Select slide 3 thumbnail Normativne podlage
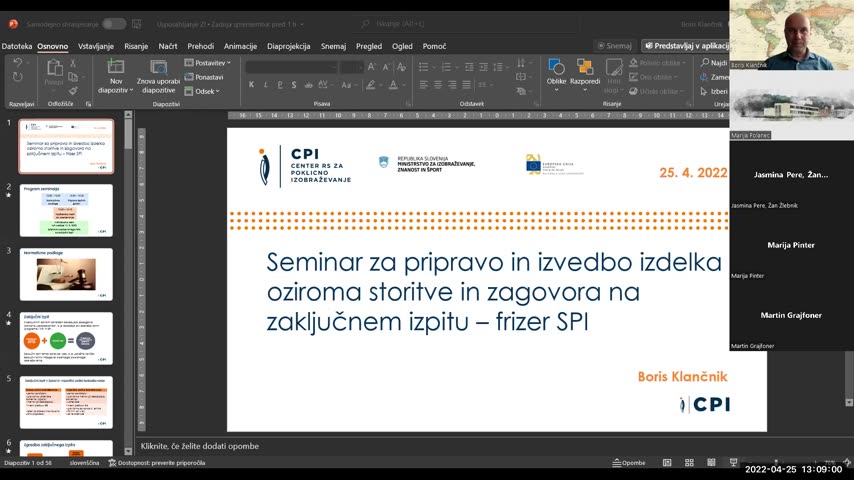The height and width of the screenshot is (480, 854). click(x=66, y=274)
